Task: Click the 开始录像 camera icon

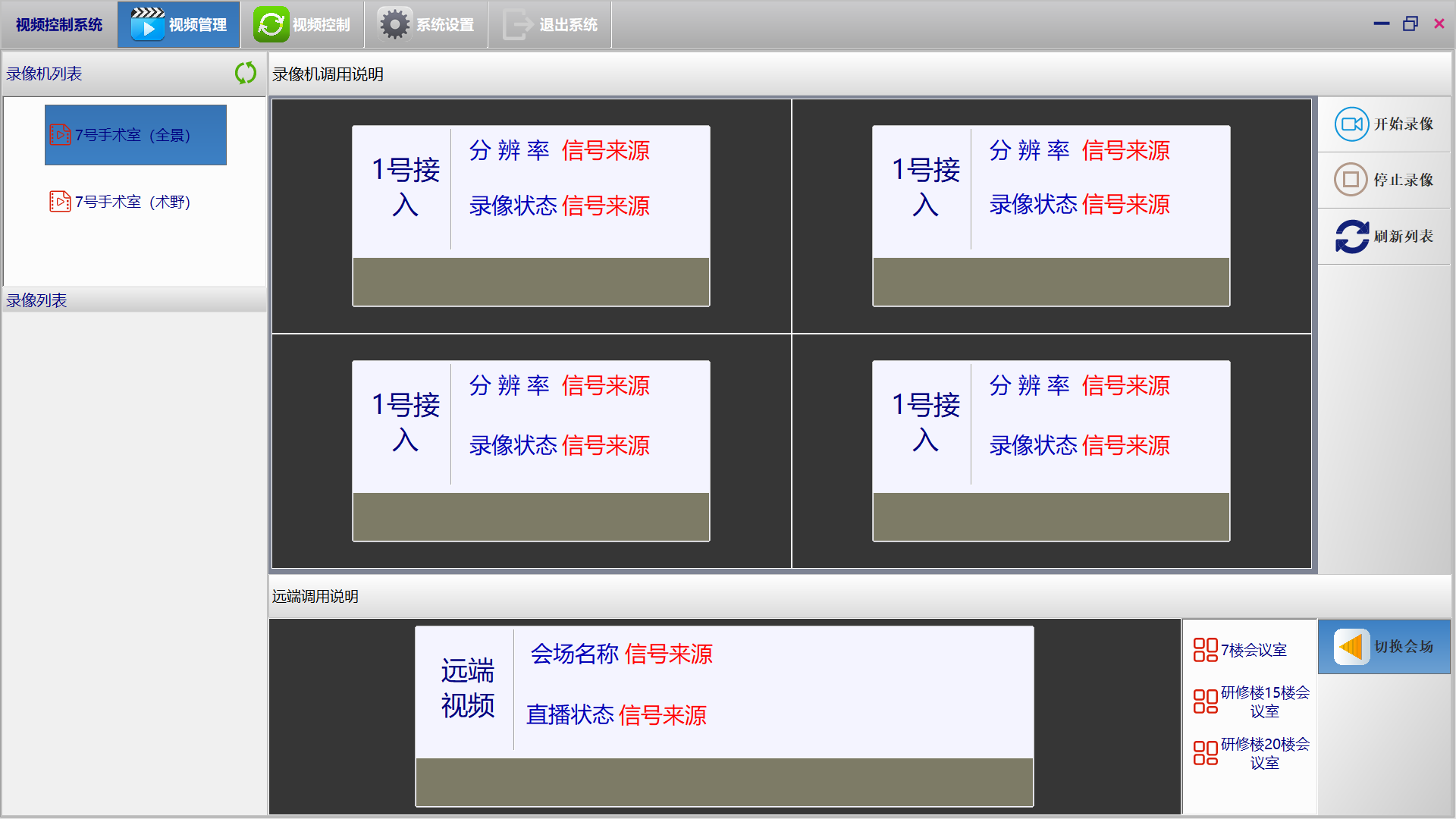Action: coord(1351,124)
